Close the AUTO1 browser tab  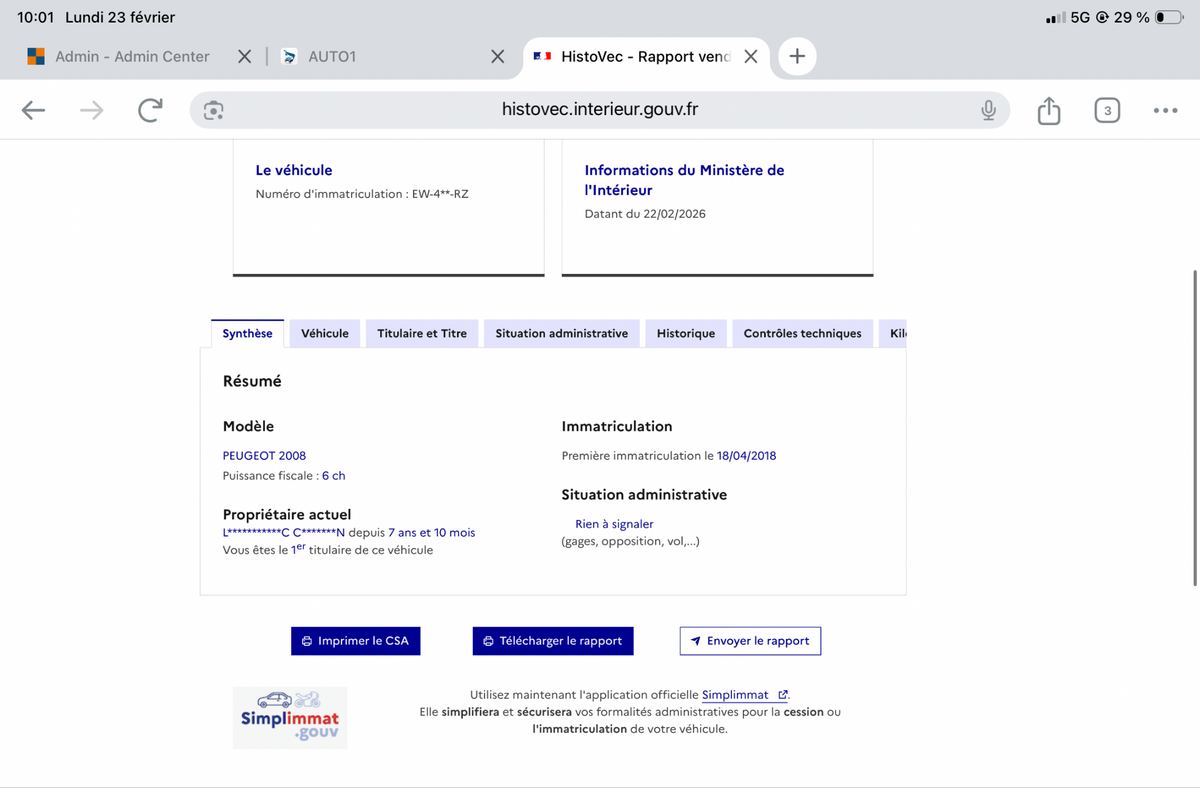tap(497, 57)
